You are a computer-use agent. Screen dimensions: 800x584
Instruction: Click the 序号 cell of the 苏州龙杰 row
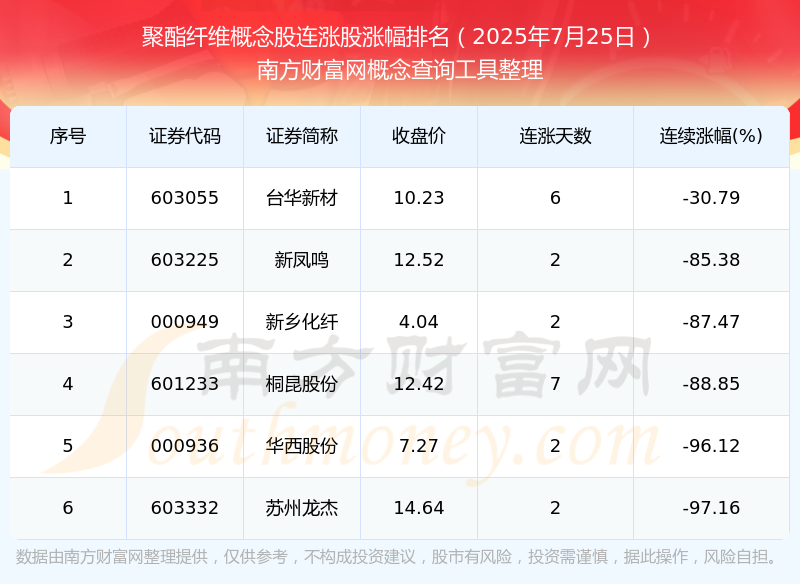68,508
